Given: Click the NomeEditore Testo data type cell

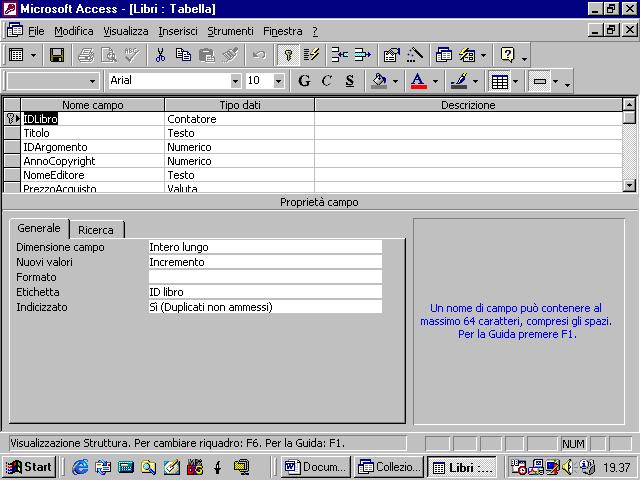Looking at the screenshot, I should 240,175.
